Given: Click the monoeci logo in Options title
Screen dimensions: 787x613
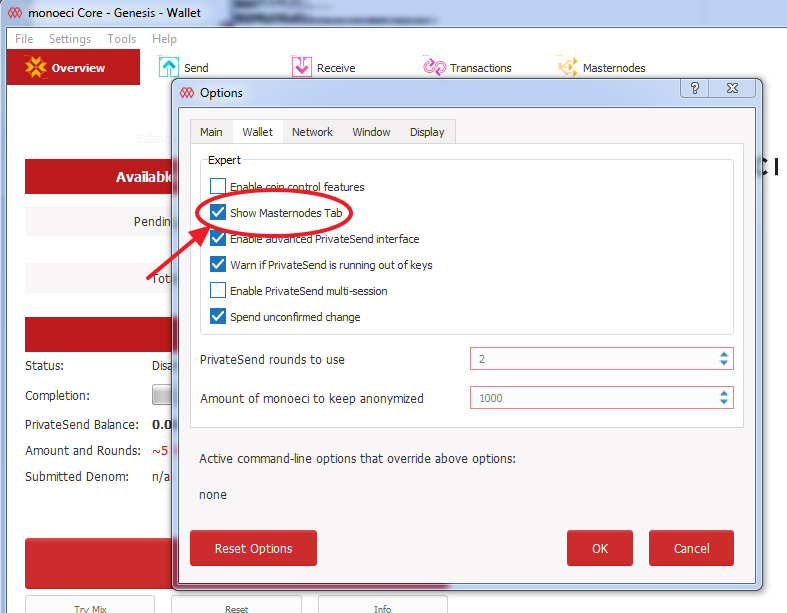Looking at the screenshot, I should [187, 93].
